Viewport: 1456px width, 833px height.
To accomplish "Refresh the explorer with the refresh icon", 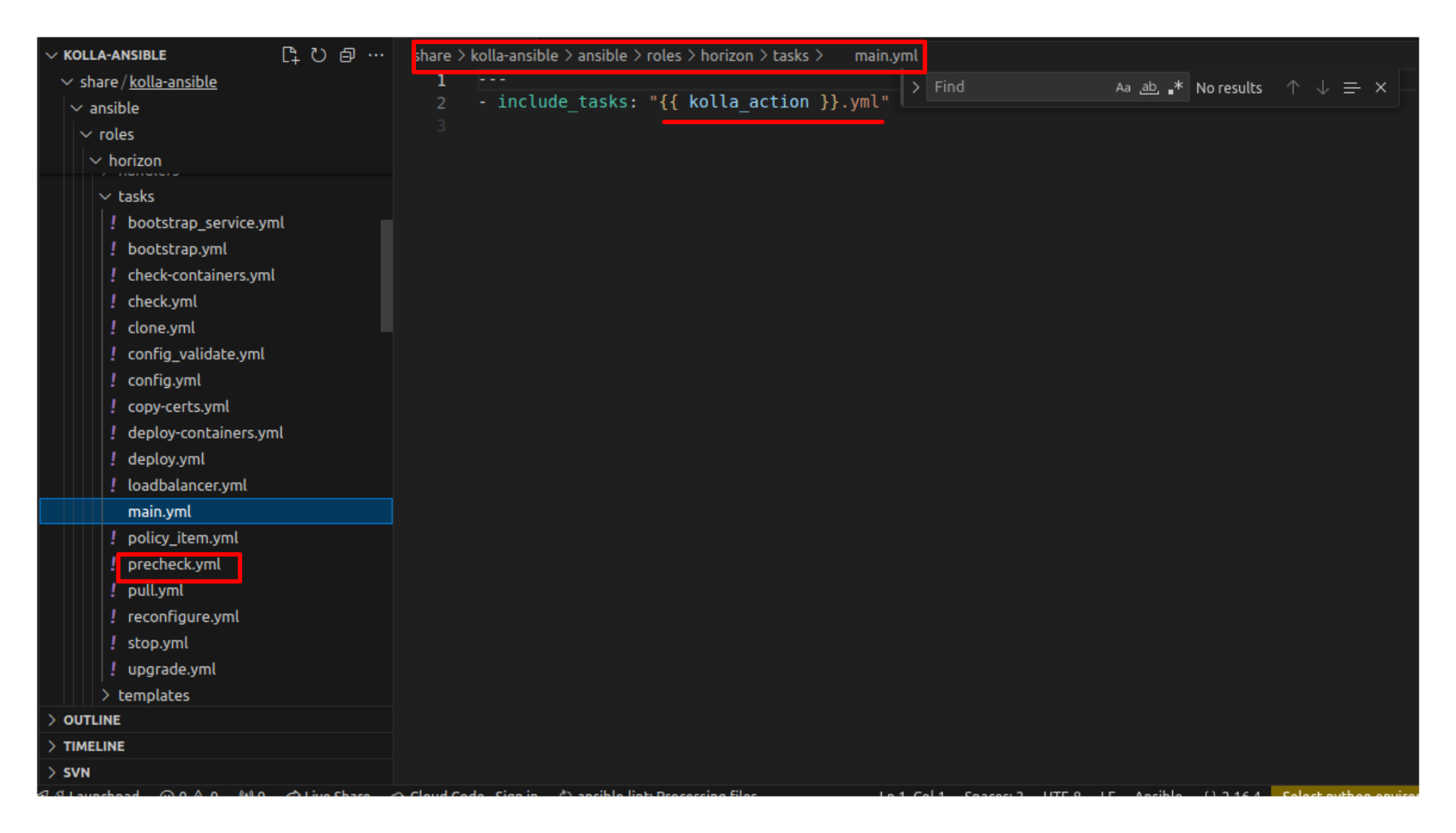I will 319,55.
